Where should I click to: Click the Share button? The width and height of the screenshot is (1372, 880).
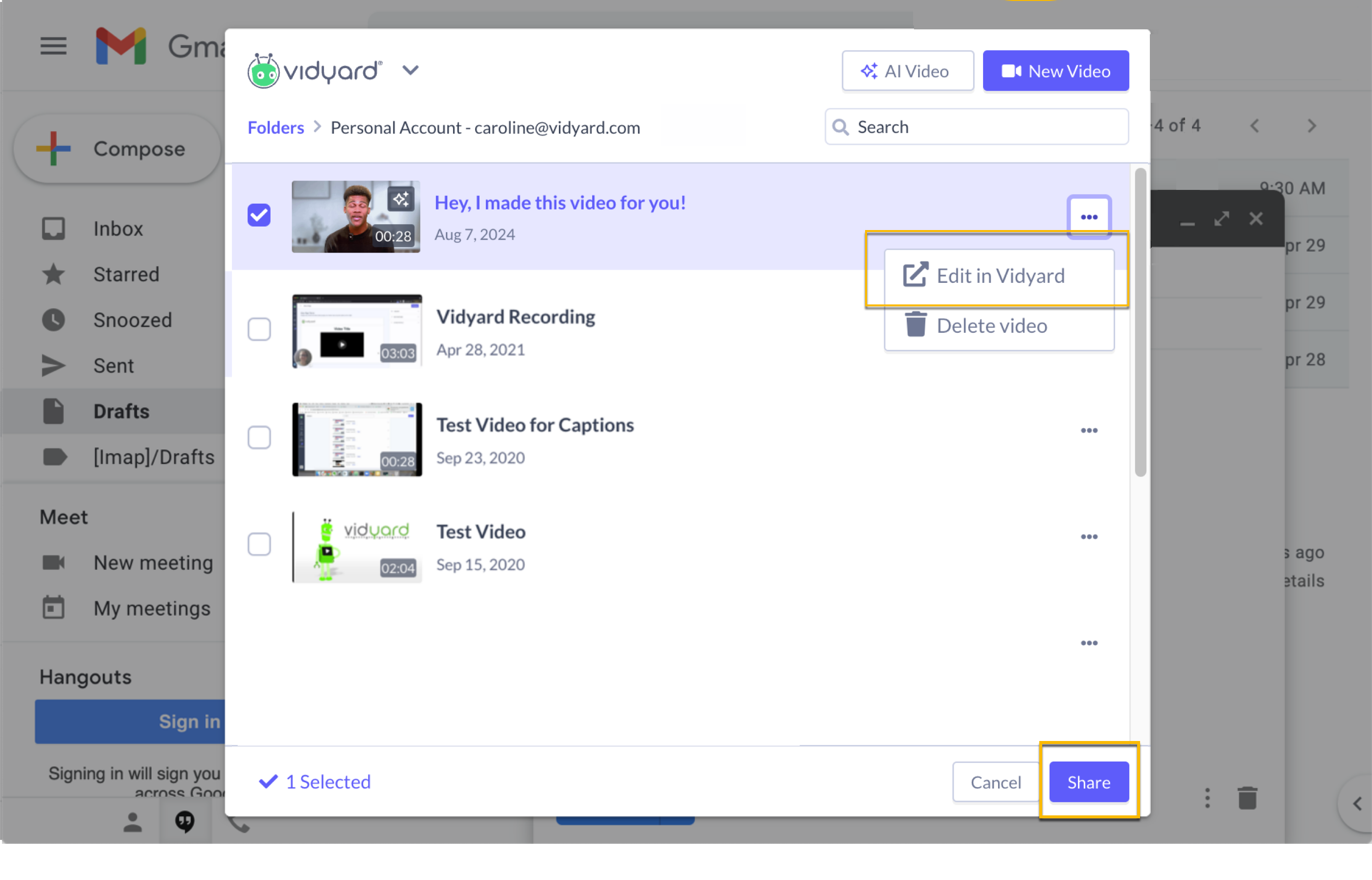[1088, 782]
